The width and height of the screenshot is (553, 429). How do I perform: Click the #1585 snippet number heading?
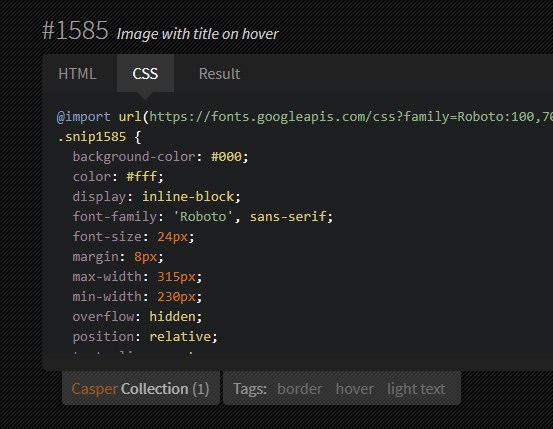point(75,31)
